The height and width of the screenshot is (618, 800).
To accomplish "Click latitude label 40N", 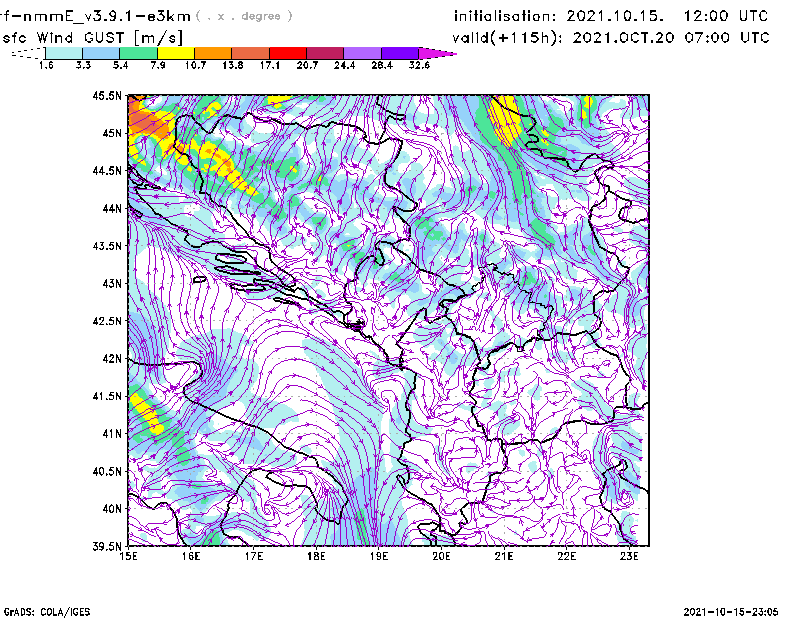I will pos(112,509).
